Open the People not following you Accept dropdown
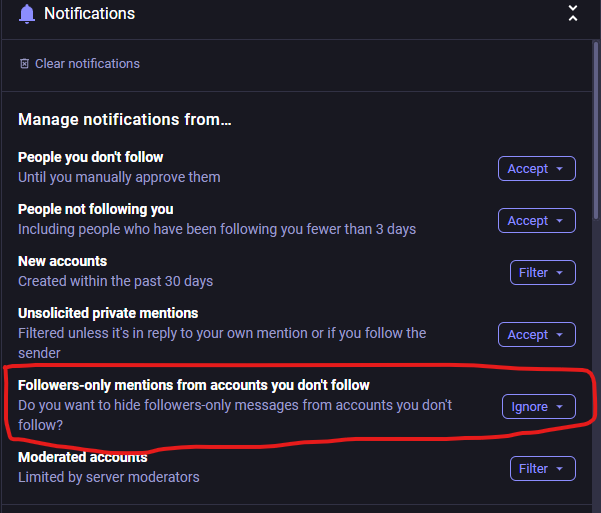The image size is (601, 513). click(x=536, y=221)
